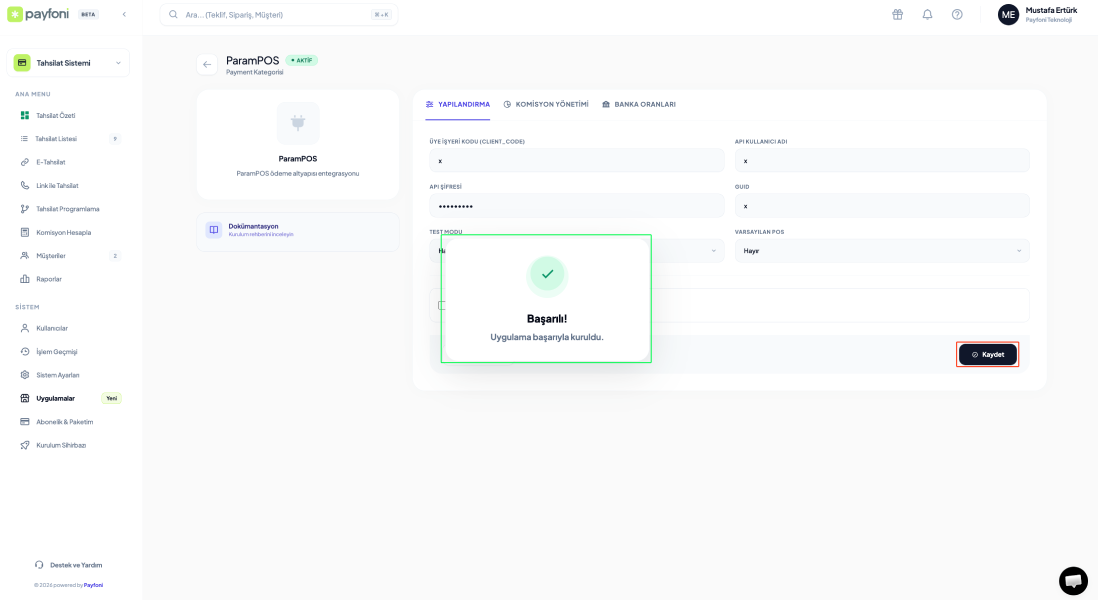Click the ParamPOS plug icon
The height and width of the screenshot is (600, 1098).
click(298, 123)
